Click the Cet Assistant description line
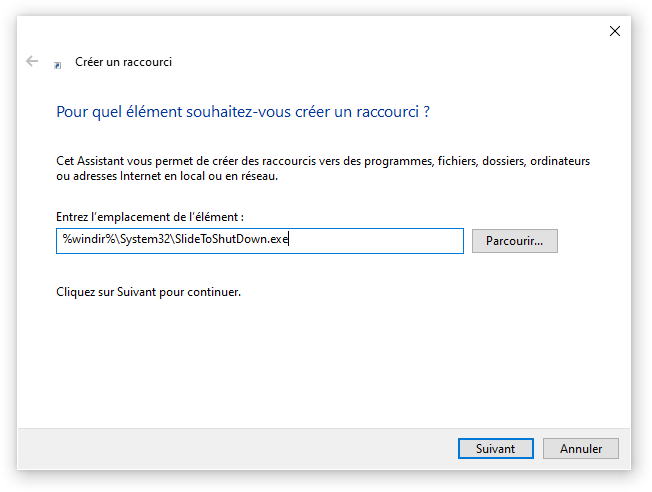Image resolution: width=652 pixels, height=492 pixels. [323, 161]
